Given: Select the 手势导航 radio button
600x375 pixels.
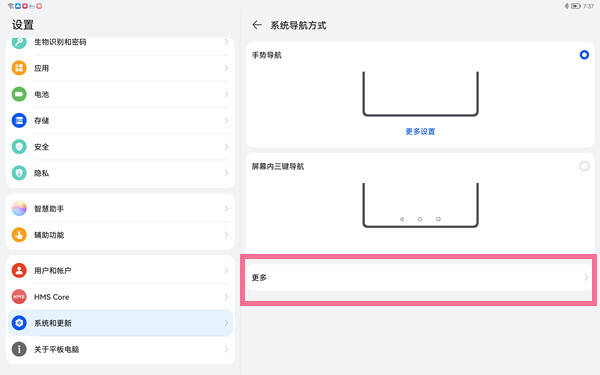Looking at the screenshot, I should click(584, 55).
